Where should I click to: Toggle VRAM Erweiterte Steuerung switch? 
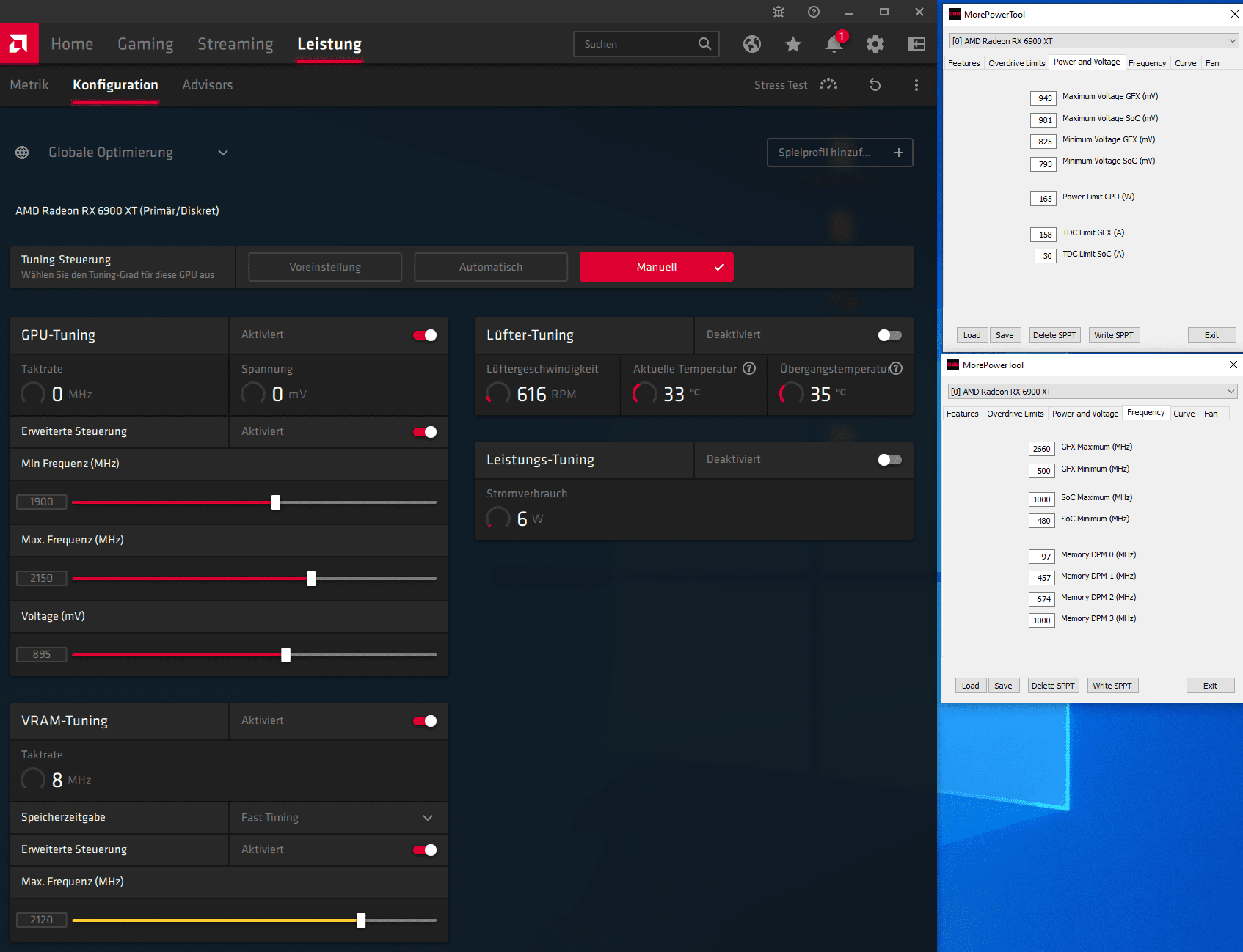point(425,850)
